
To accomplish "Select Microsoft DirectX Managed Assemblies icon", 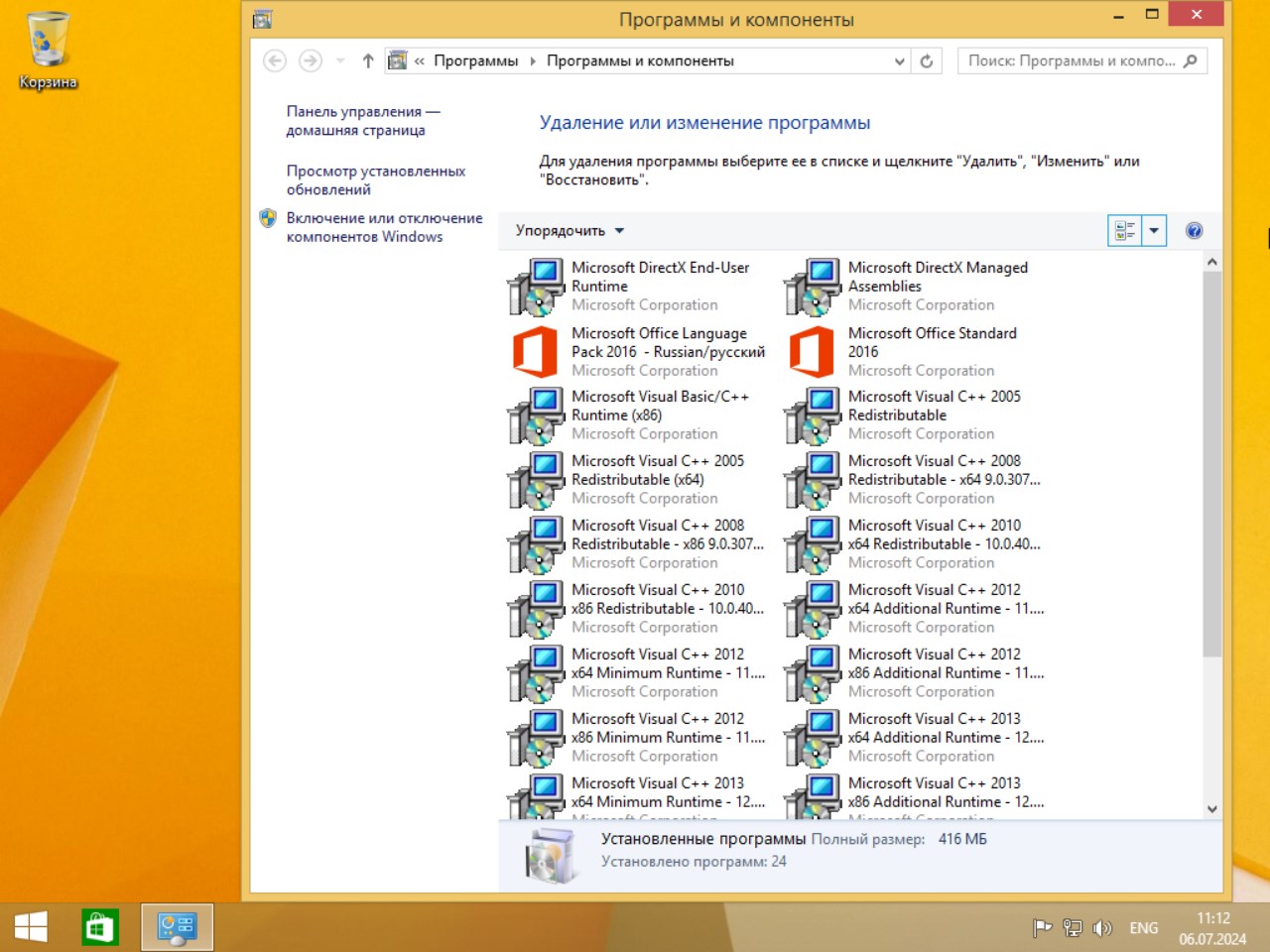I will (813, 287).
